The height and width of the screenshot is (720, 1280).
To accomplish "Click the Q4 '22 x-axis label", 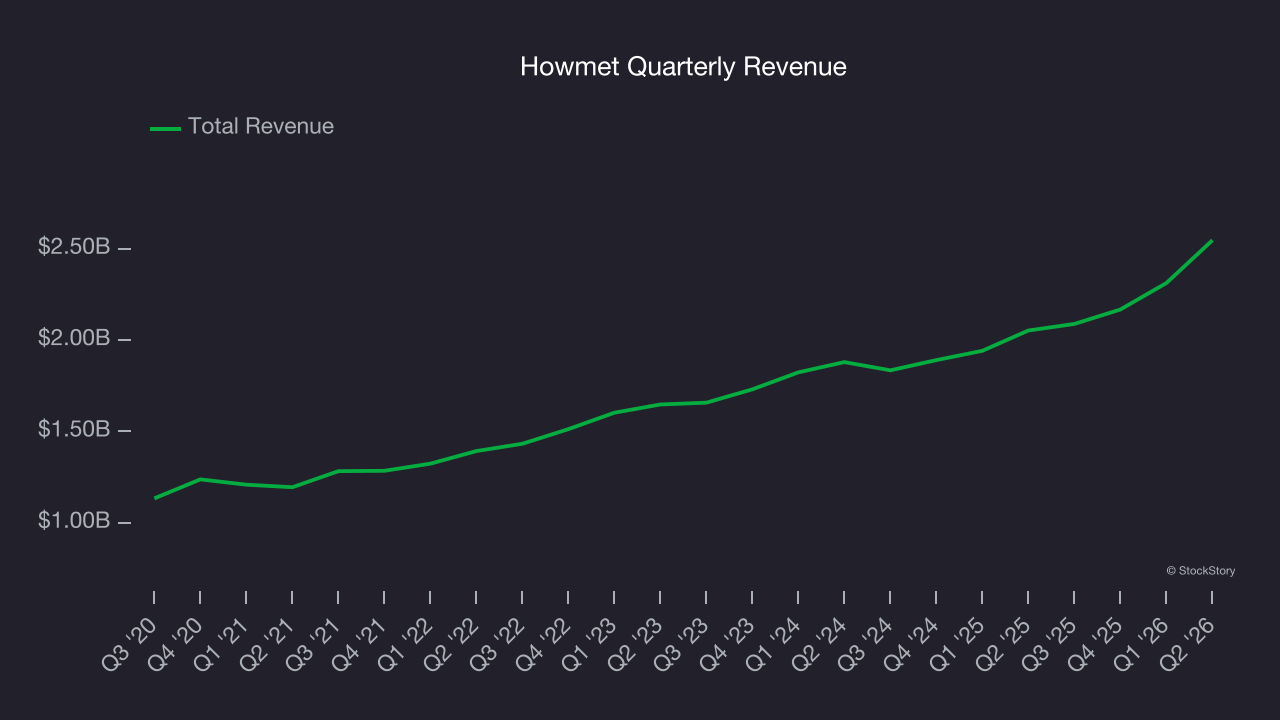I will point(544,644).
